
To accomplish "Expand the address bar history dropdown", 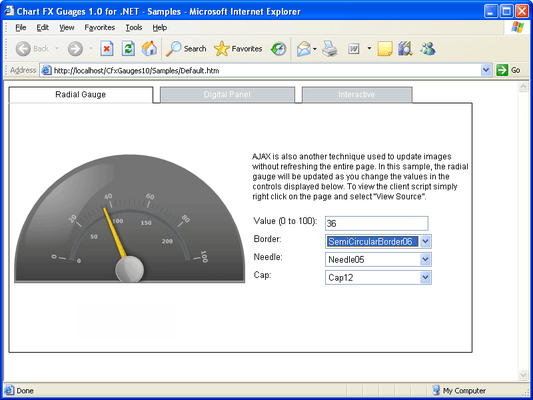I will (x=486, y=70).
